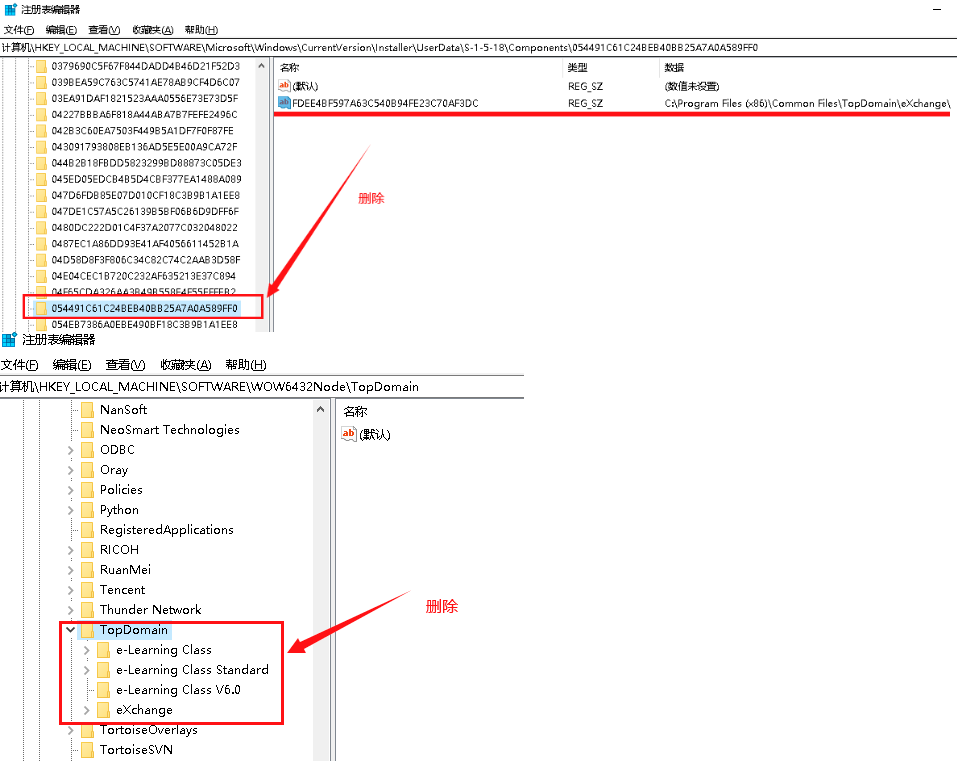
Task: Open 帮助(H) menu in lower registry editor
Action: 246,365
